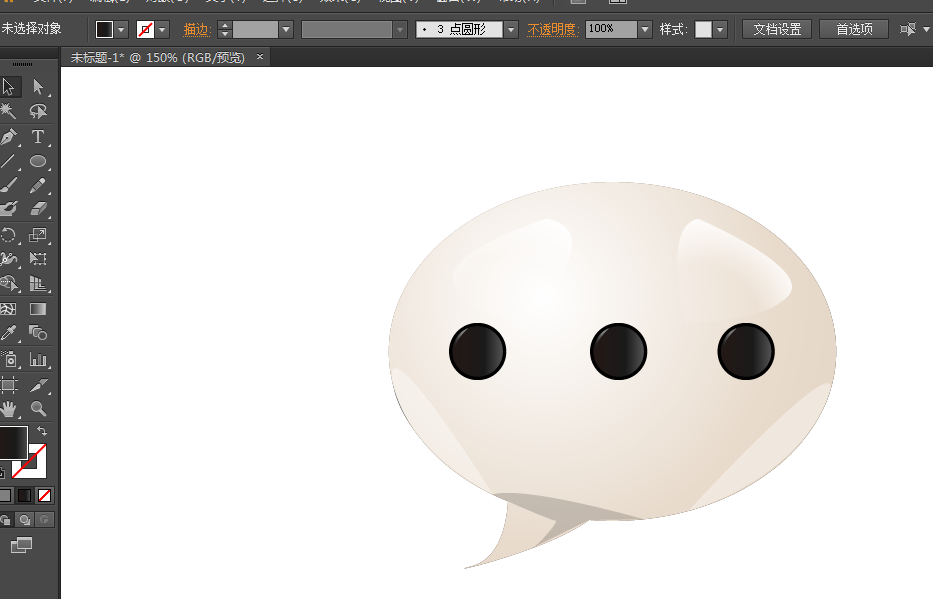Open the 不透明度 opacity panel link

[x=553, y=29]
